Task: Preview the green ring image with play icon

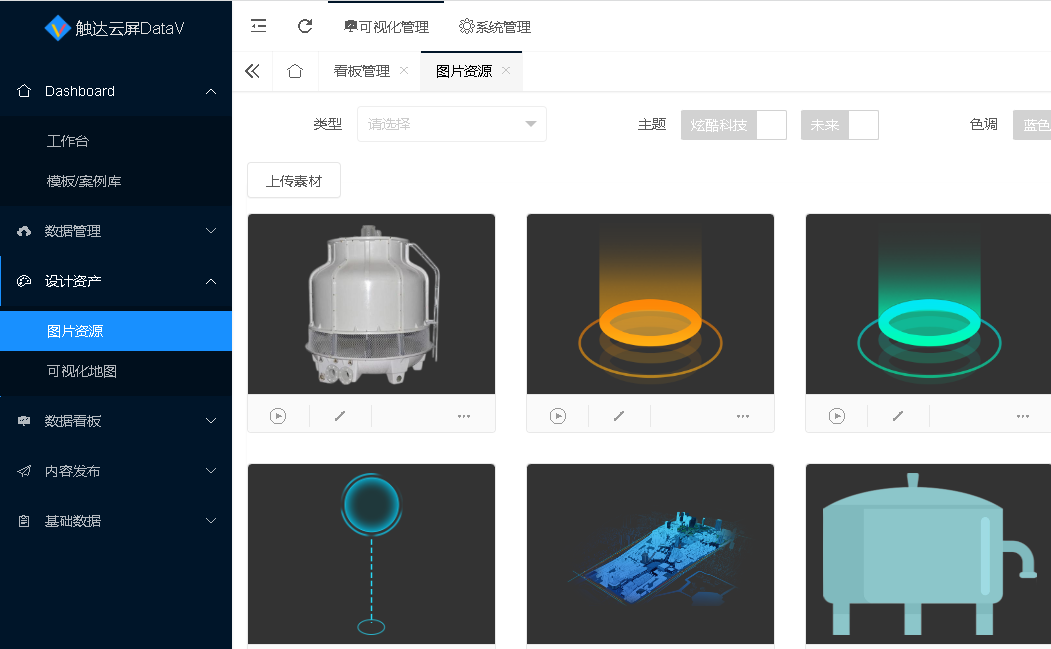Action: coord(837,416)
